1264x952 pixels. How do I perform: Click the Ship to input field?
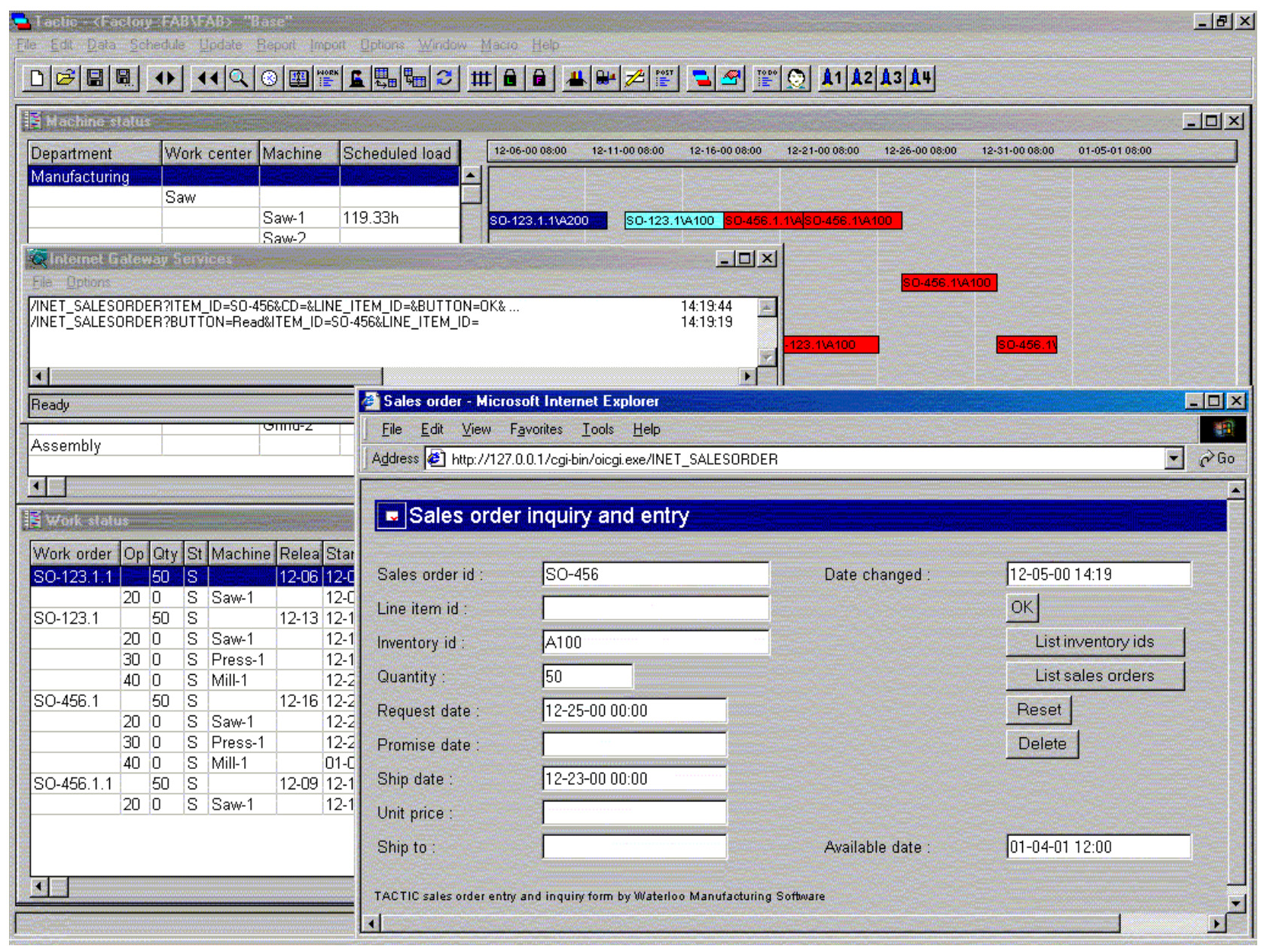(634, 847)
